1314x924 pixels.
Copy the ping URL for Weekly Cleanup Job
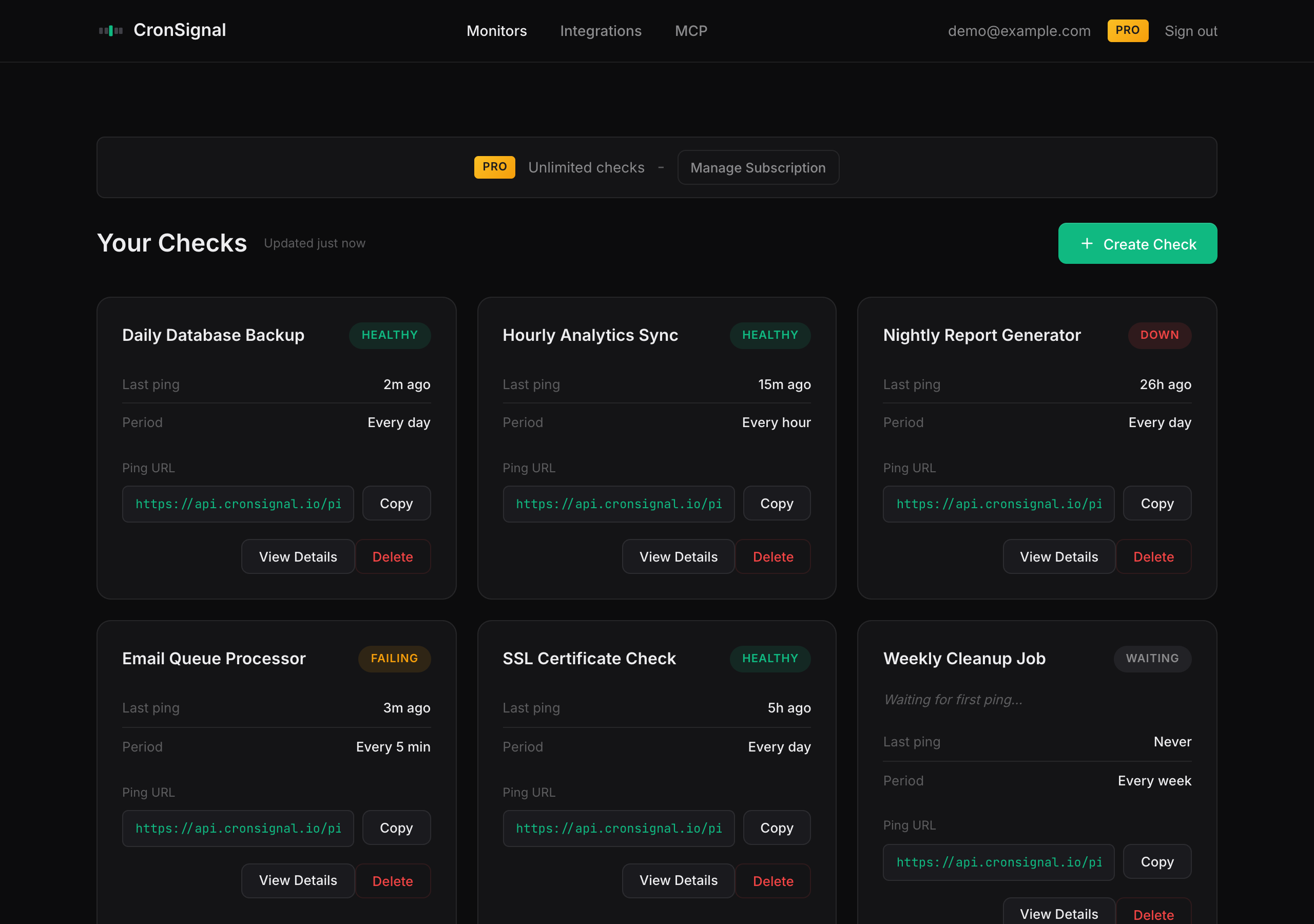coord(1156,861)
